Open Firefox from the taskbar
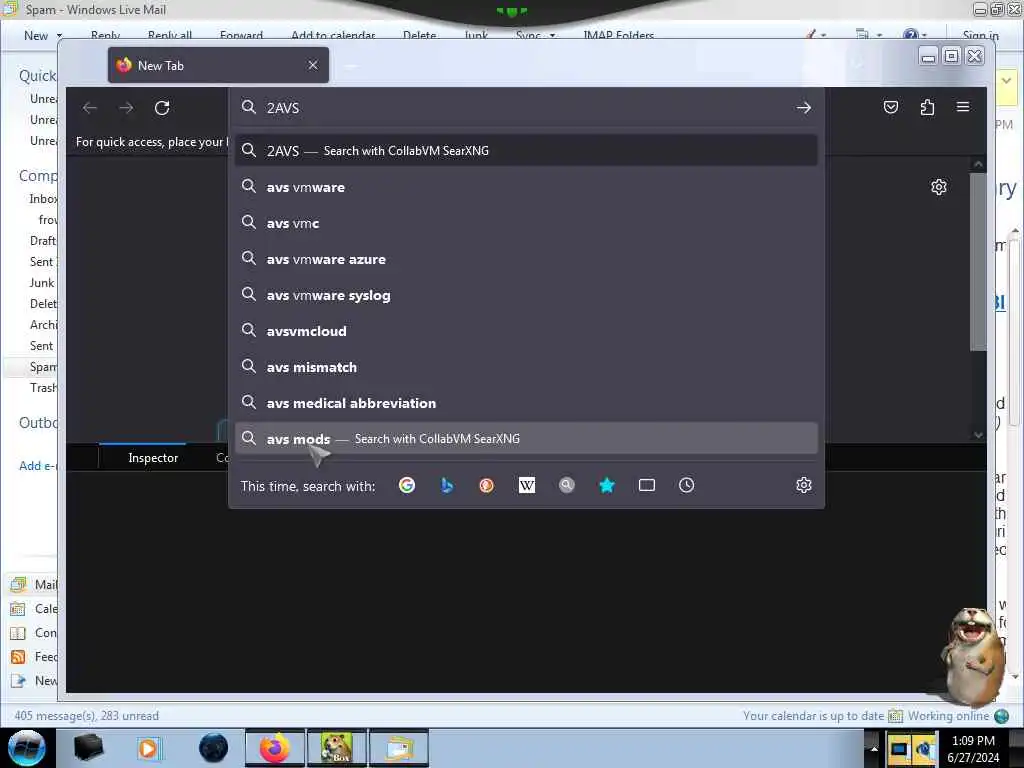Screen dimensions: 1024x768 pyautogui.click(x=274, y=748)
